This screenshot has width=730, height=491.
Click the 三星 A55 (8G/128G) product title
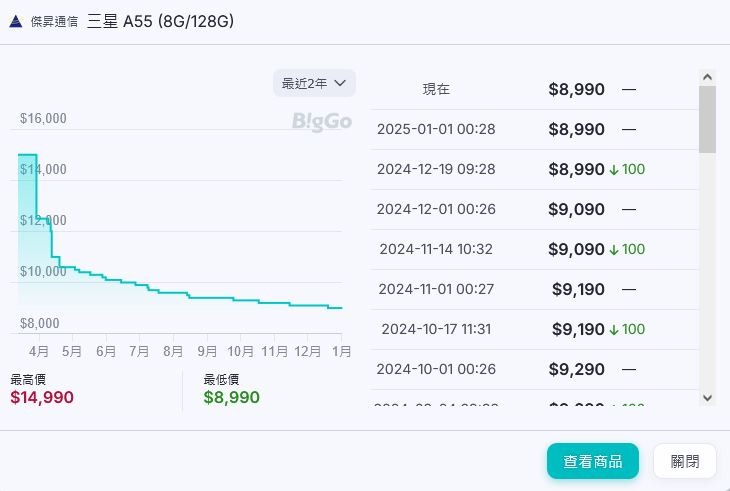161,21
